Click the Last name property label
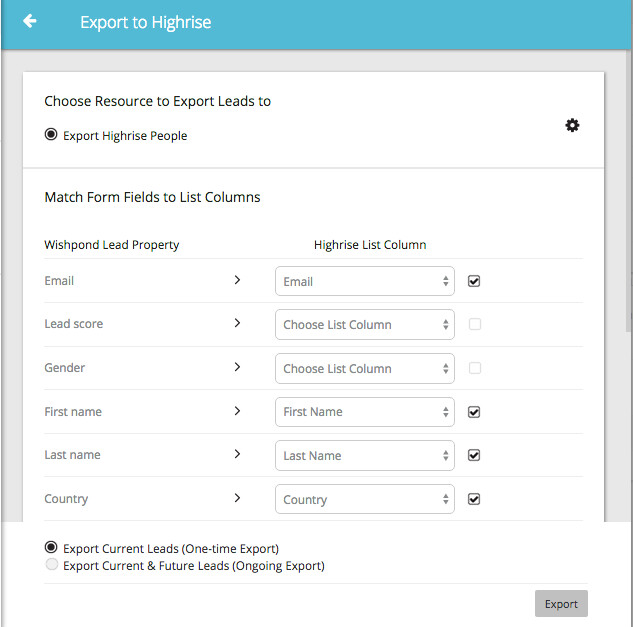The height and width of the screenshot is (627, 633). pos(72,455)
